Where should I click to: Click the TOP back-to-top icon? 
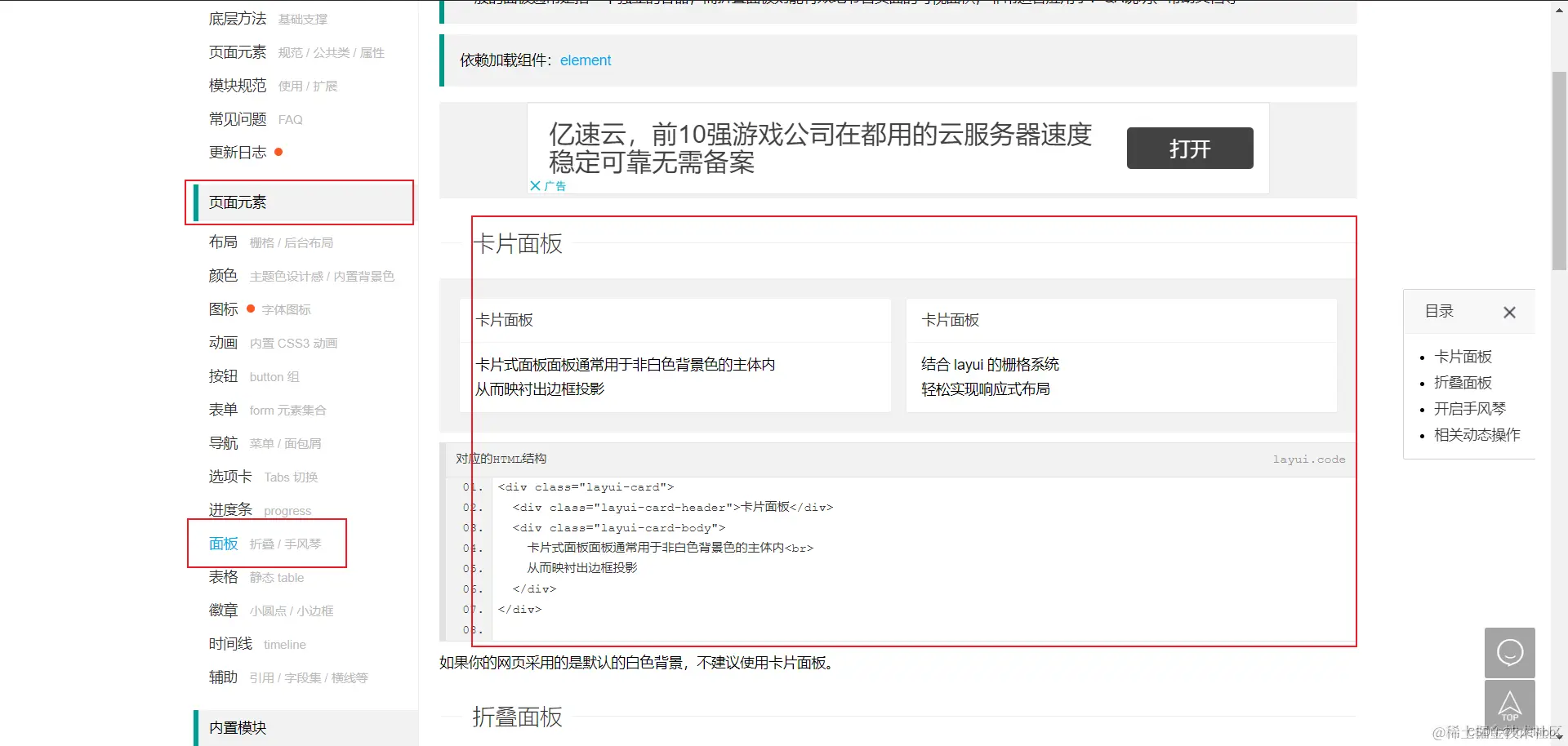point(1510,704)
